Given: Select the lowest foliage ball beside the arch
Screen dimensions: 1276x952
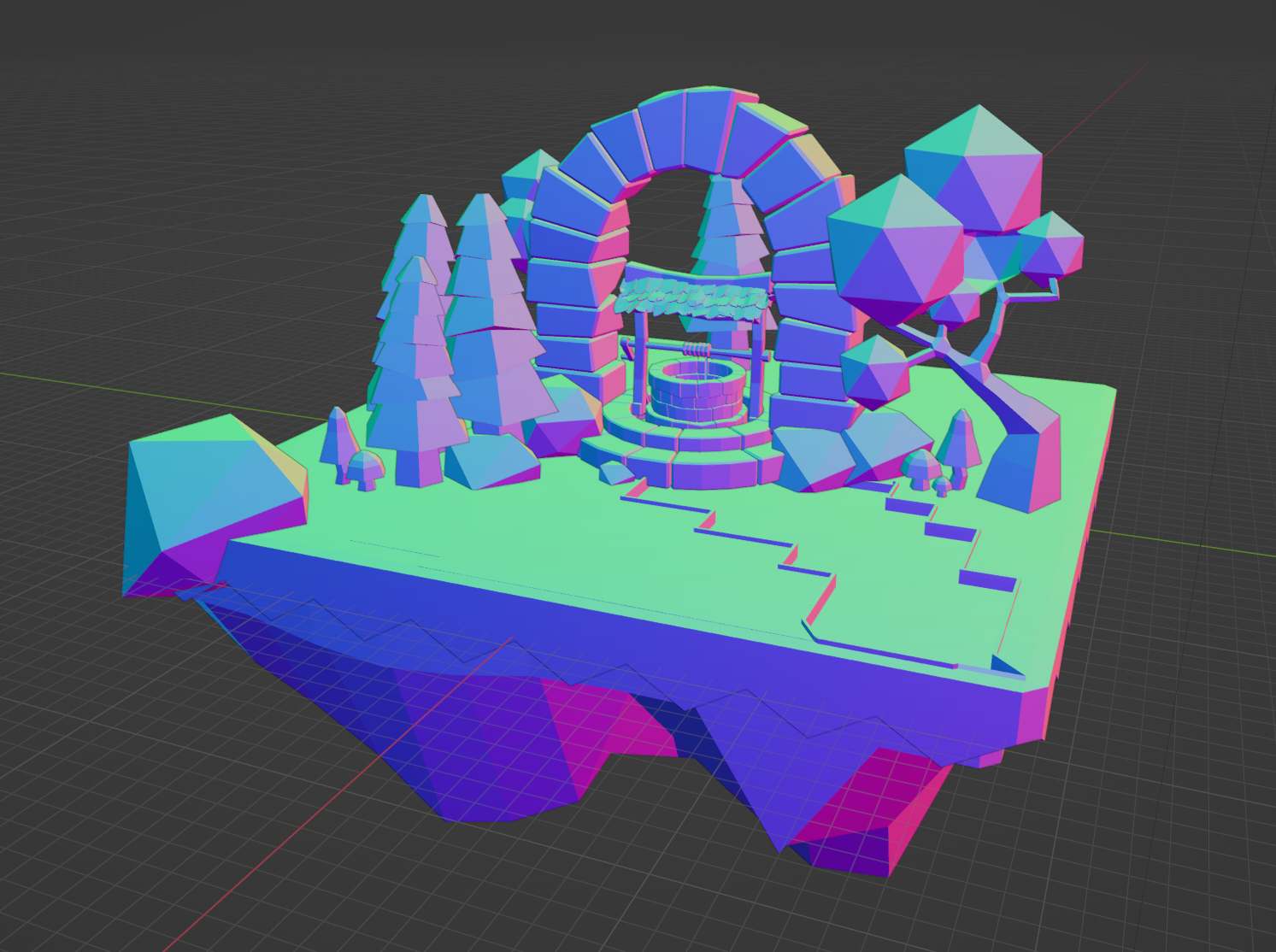Looking at the screenshot, I should click(x=873, y=372).
